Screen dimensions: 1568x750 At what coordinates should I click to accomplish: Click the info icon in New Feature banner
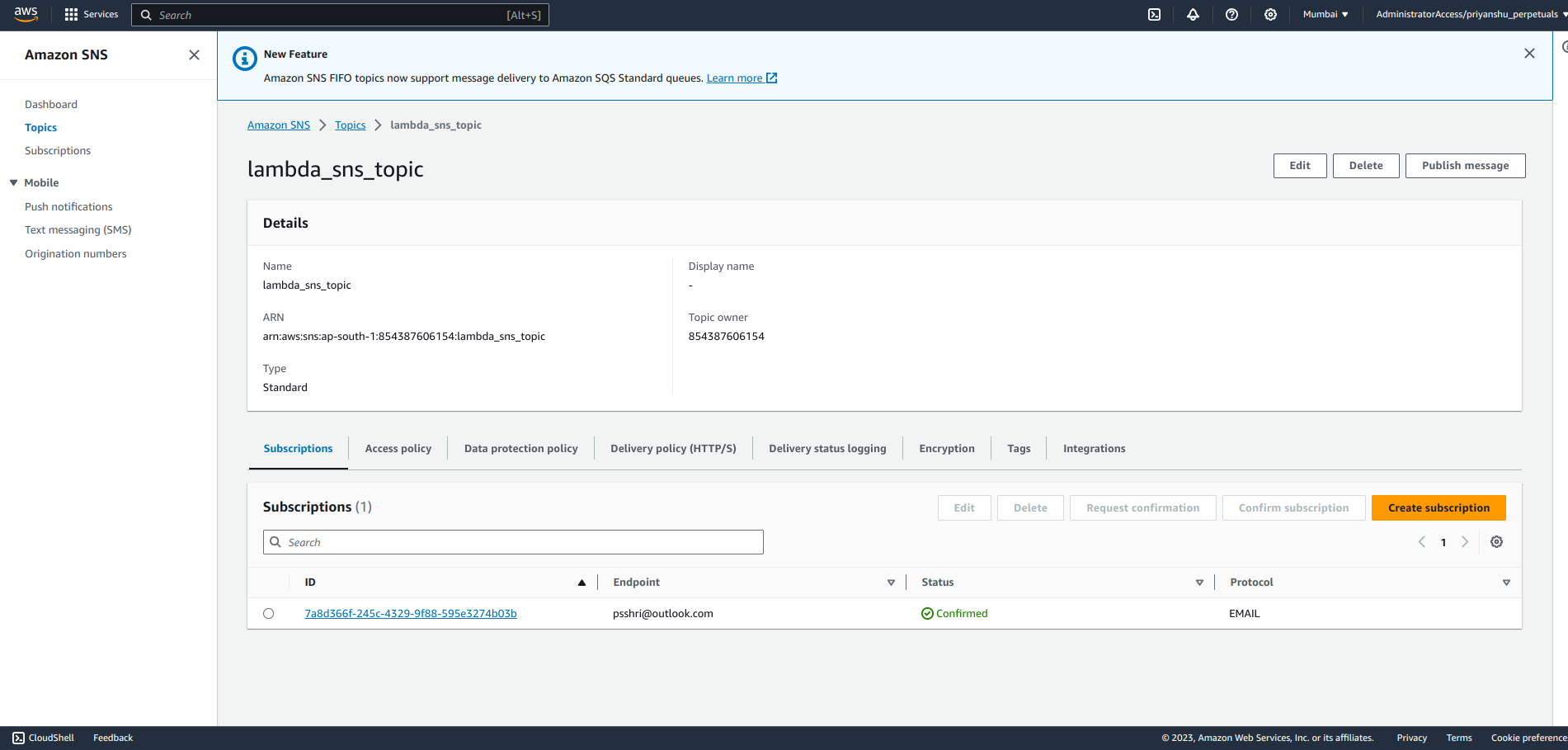pyautogui.click(x=244, y=59)
